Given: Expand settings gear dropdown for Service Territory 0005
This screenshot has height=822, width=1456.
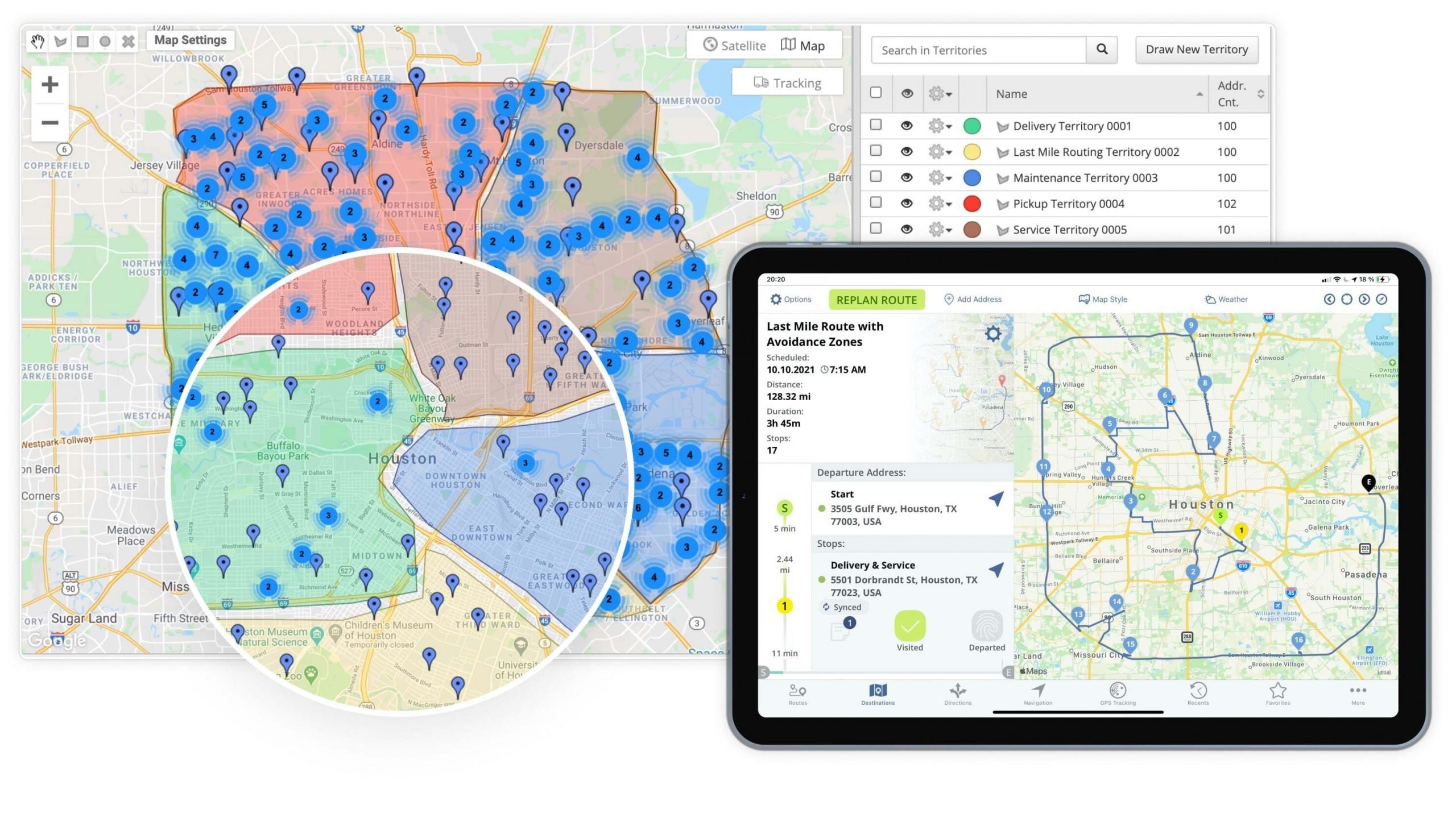Looking at the screenshot, I should (x=940, y=229).
